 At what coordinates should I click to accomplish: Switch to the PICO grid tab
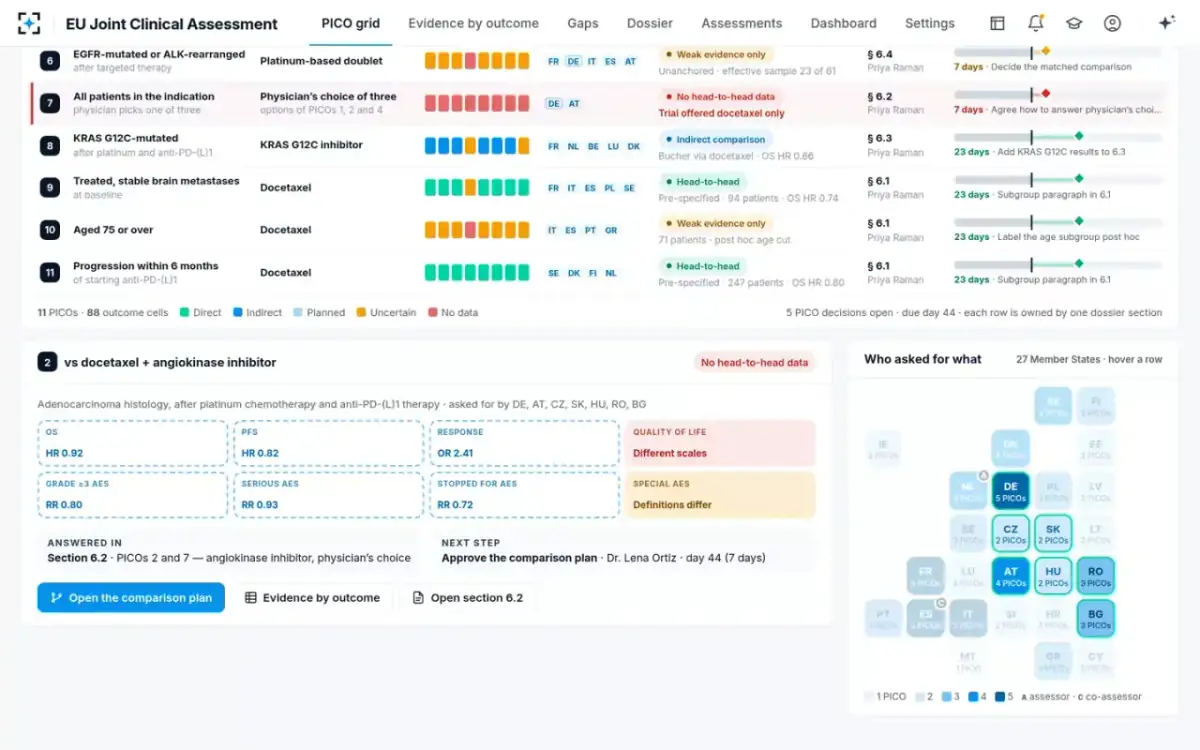coord(350,23)
